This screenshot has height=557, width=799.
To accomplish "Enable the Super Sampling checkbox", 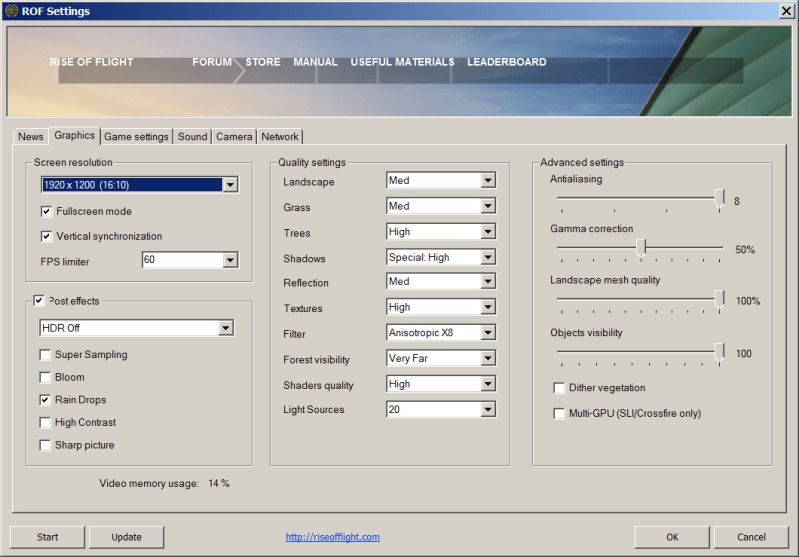I will [45, 355].
